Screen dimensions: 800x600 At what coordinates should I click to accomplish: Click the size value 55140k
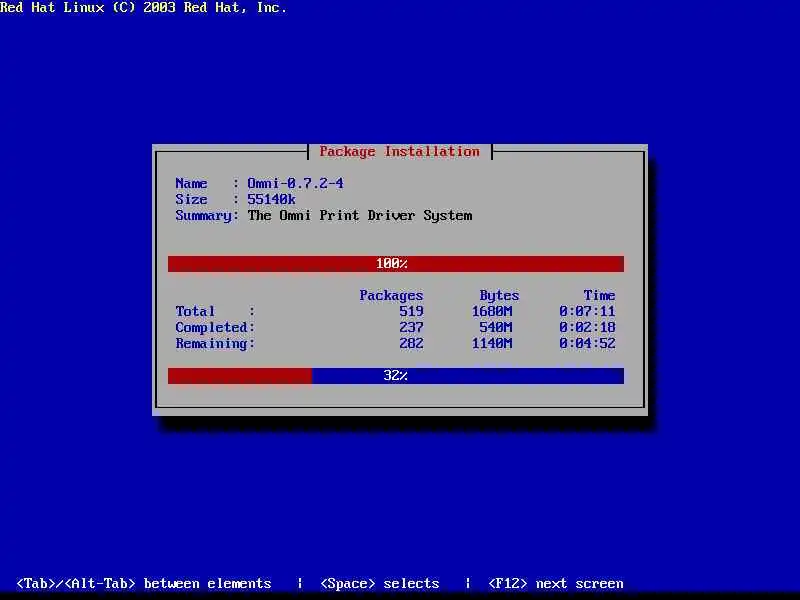click(x=271, y=199)
